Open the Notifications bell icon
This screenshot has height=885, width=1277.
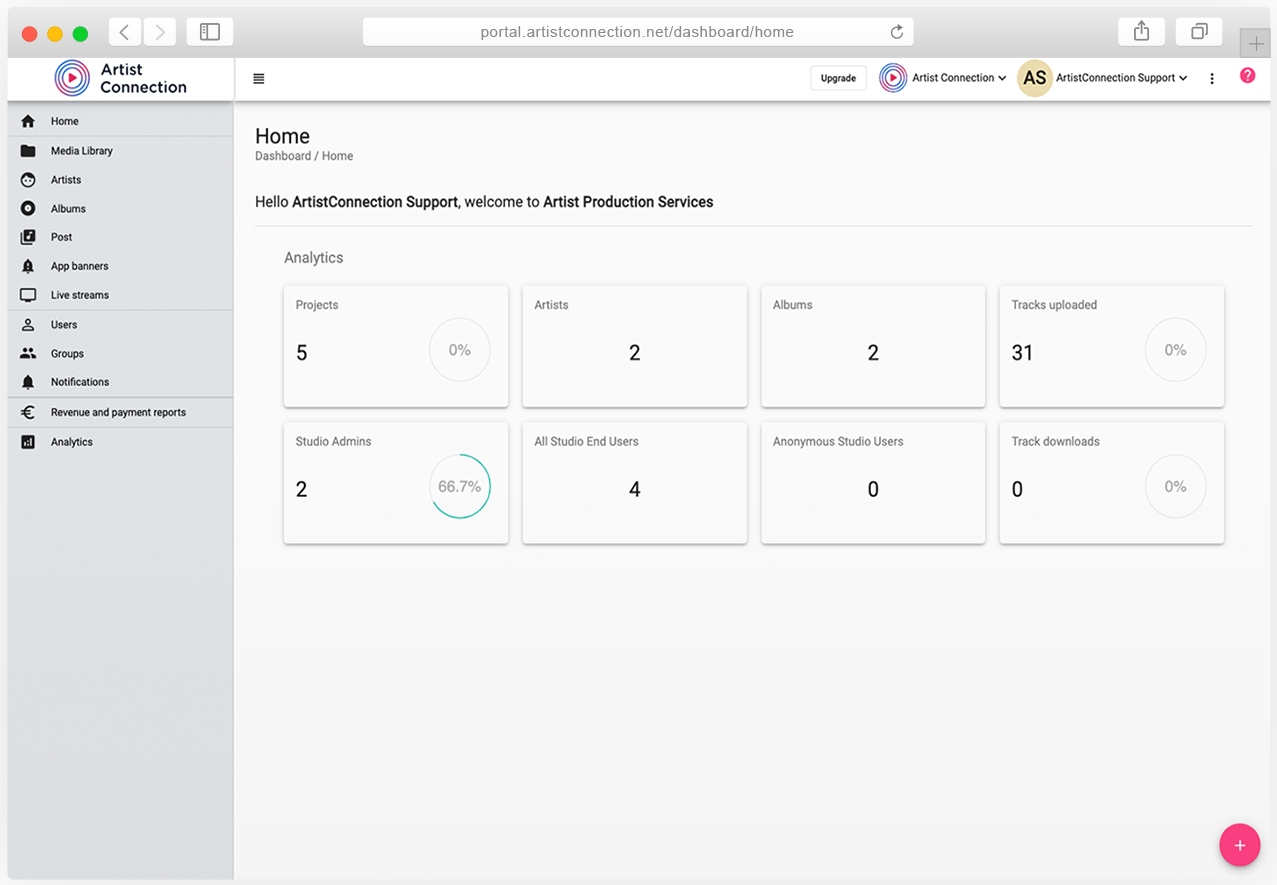click(x=28, y=382)
